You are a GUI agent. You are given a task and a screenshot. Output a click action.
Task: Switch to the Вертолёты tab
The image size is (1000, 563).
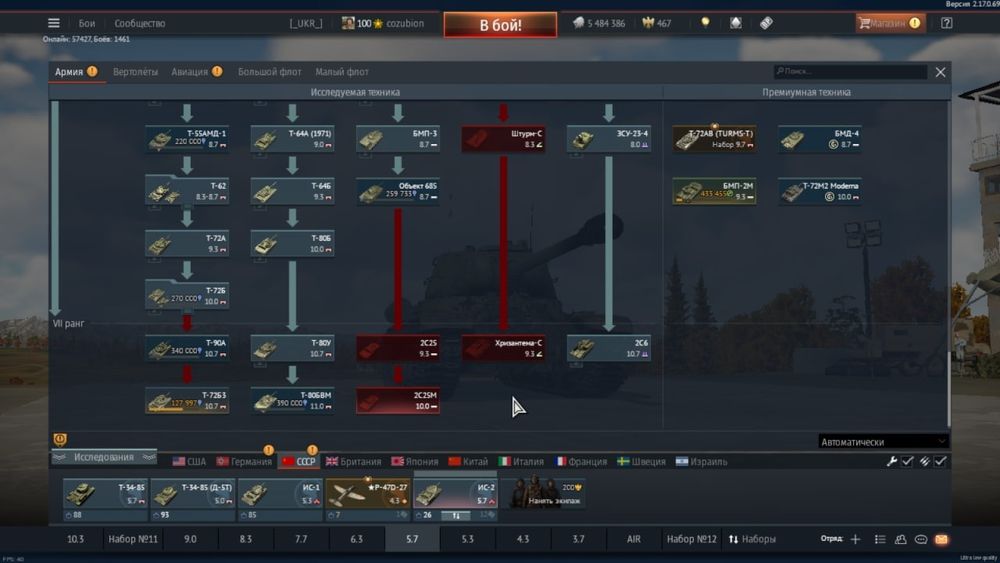click(x=135, y=72)
